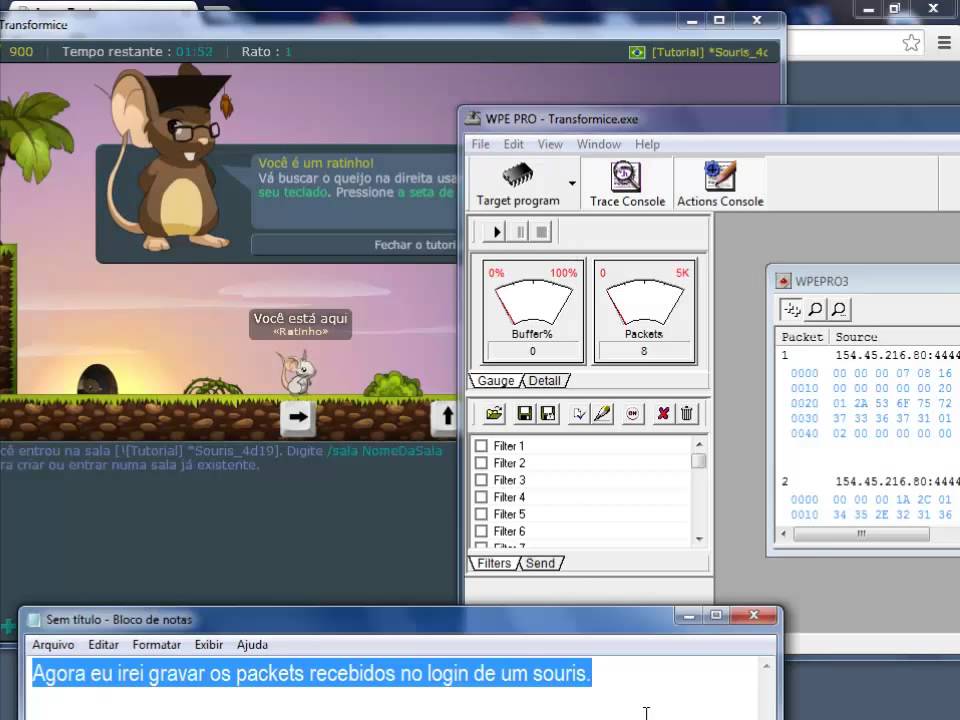Enable the Filter 1 checkbox

481,446
